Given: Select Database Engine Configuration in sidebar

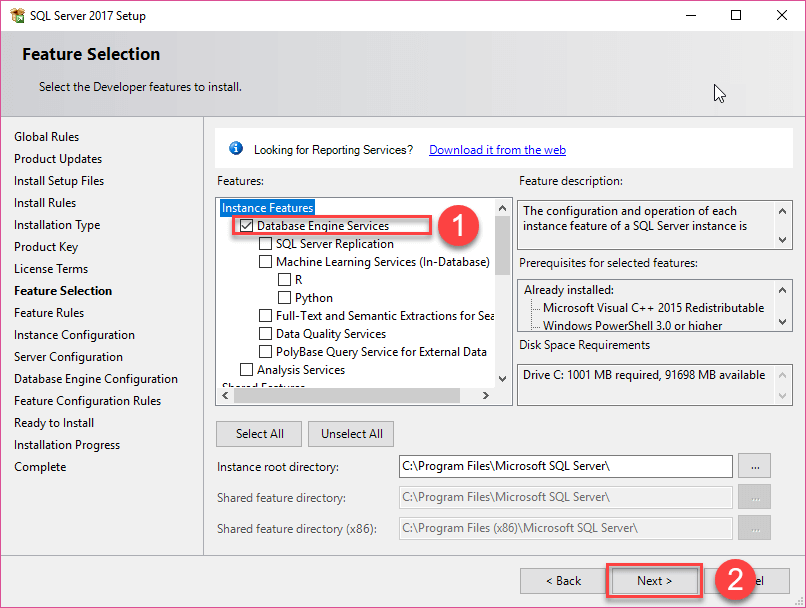Looking at the screenshot, I should click(95, 378).
